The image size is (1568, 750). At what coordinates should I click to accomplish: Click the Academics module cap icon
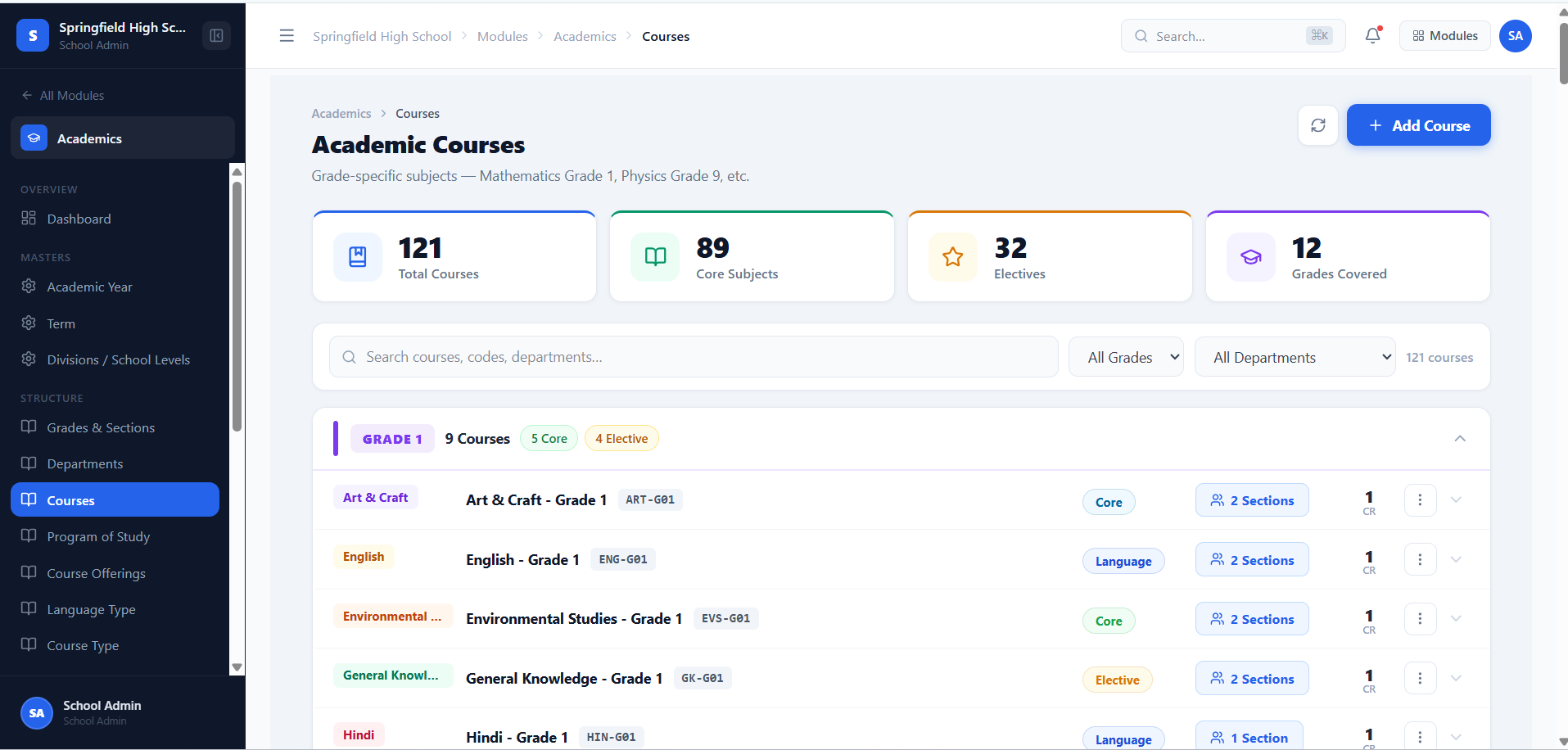(x=34, y=138)
